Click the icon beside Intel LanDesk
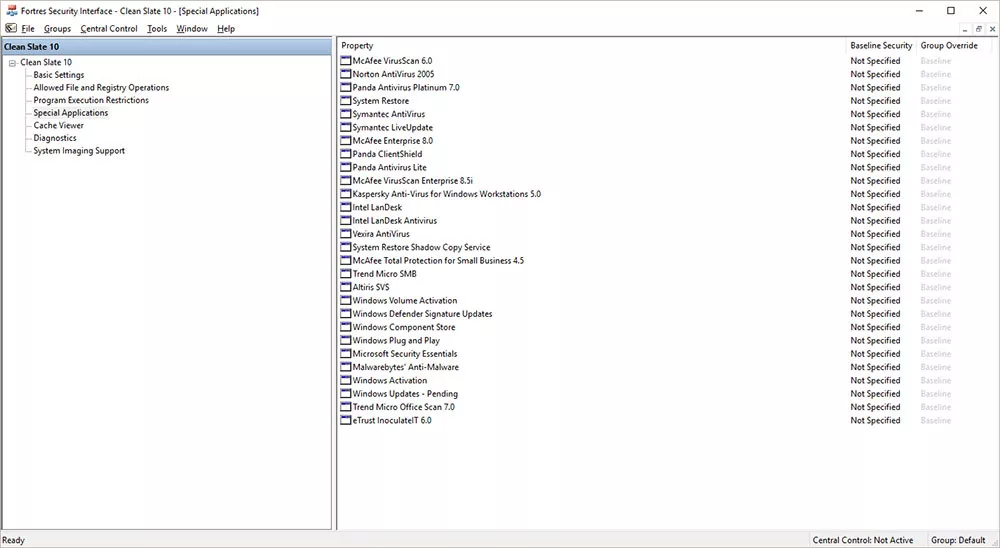Screen dimensions: 1000x548 [x=346, y=207]
